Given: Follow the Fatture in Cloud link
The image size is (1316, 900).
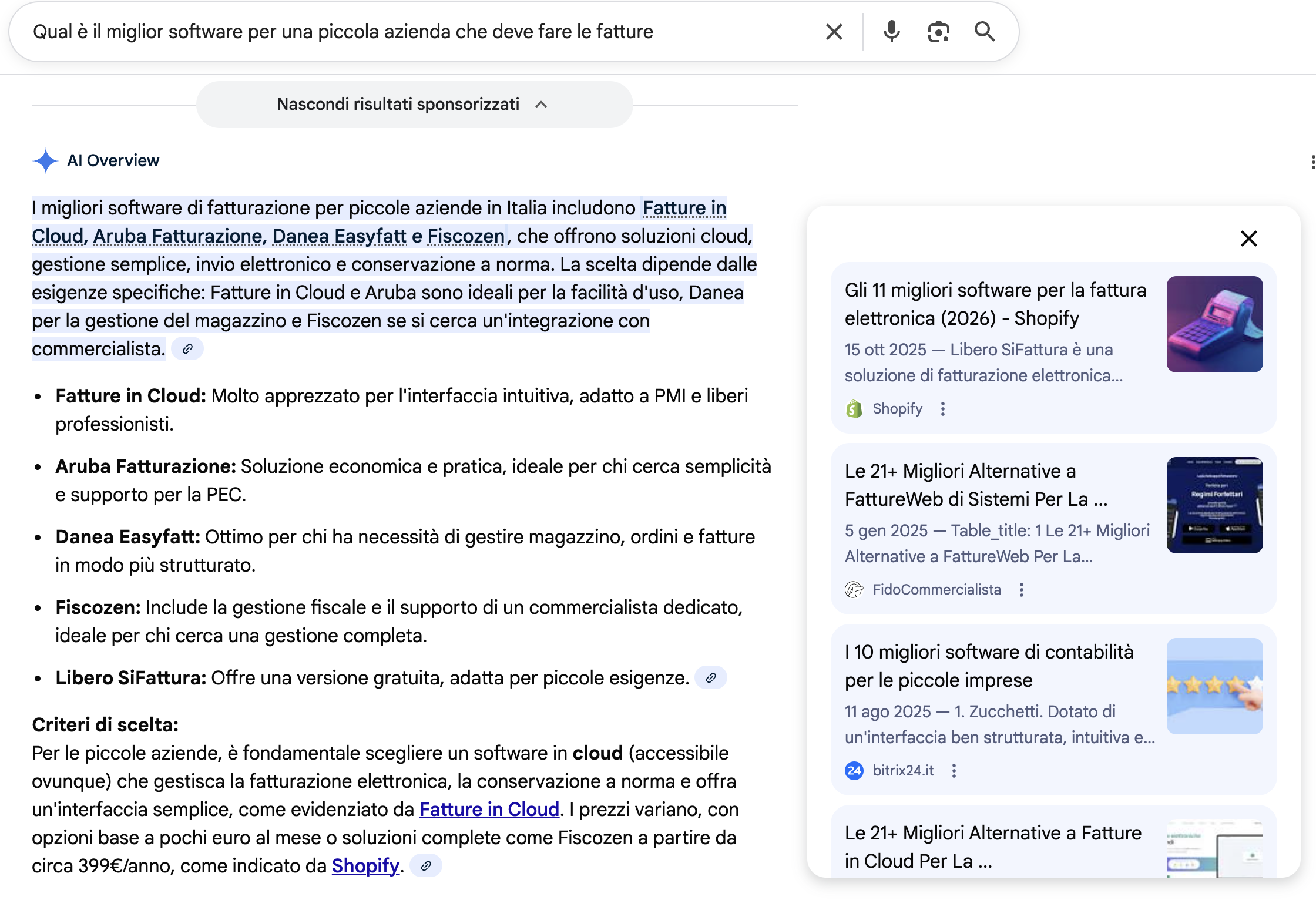Looking at the screenshot, I should (x=489, y=810).
